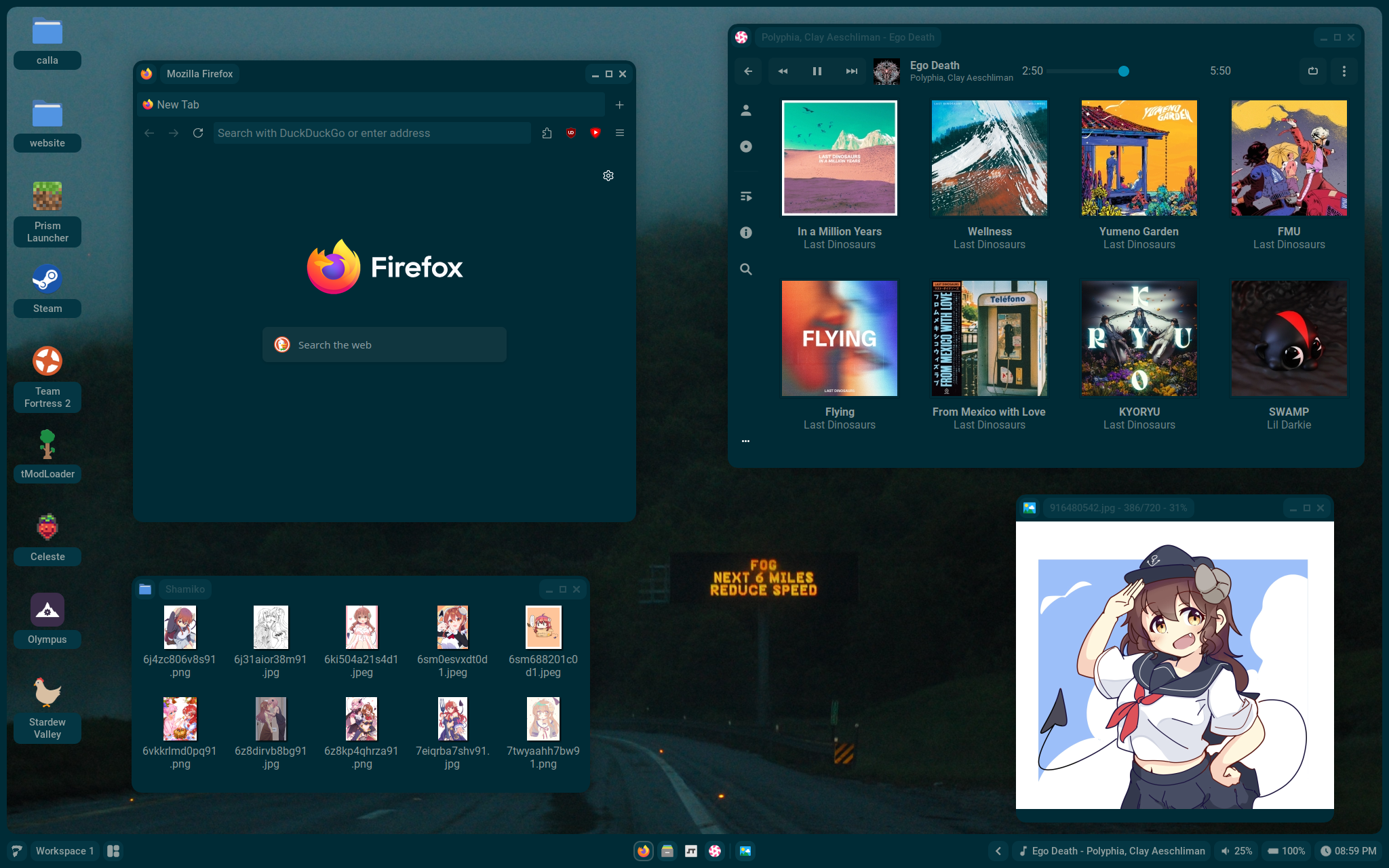Click the back arrow in music player

point(748,71)
